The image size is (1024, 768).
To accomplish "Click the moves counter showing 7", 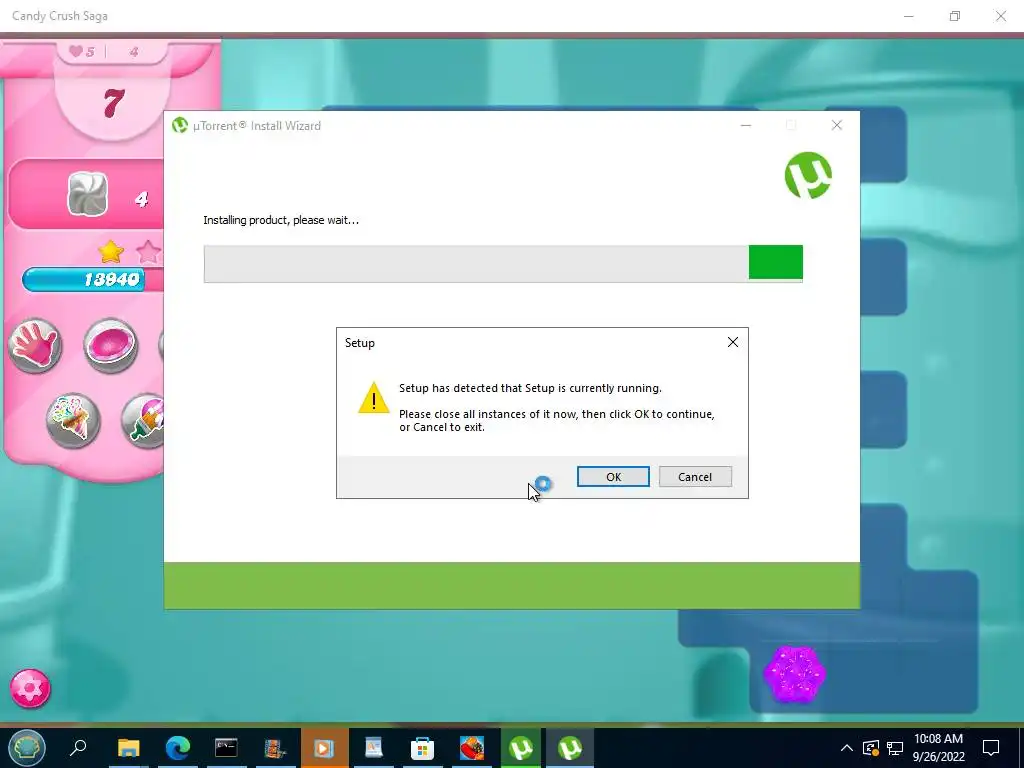I will [x=113, y=103].
